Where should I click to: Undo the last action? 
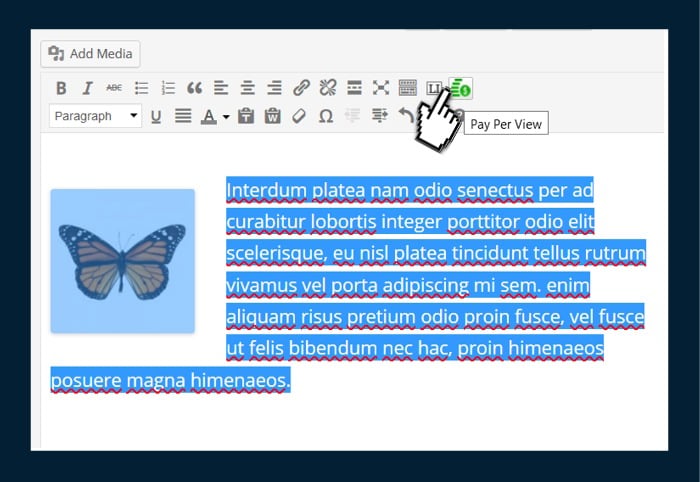pos(405,115)
